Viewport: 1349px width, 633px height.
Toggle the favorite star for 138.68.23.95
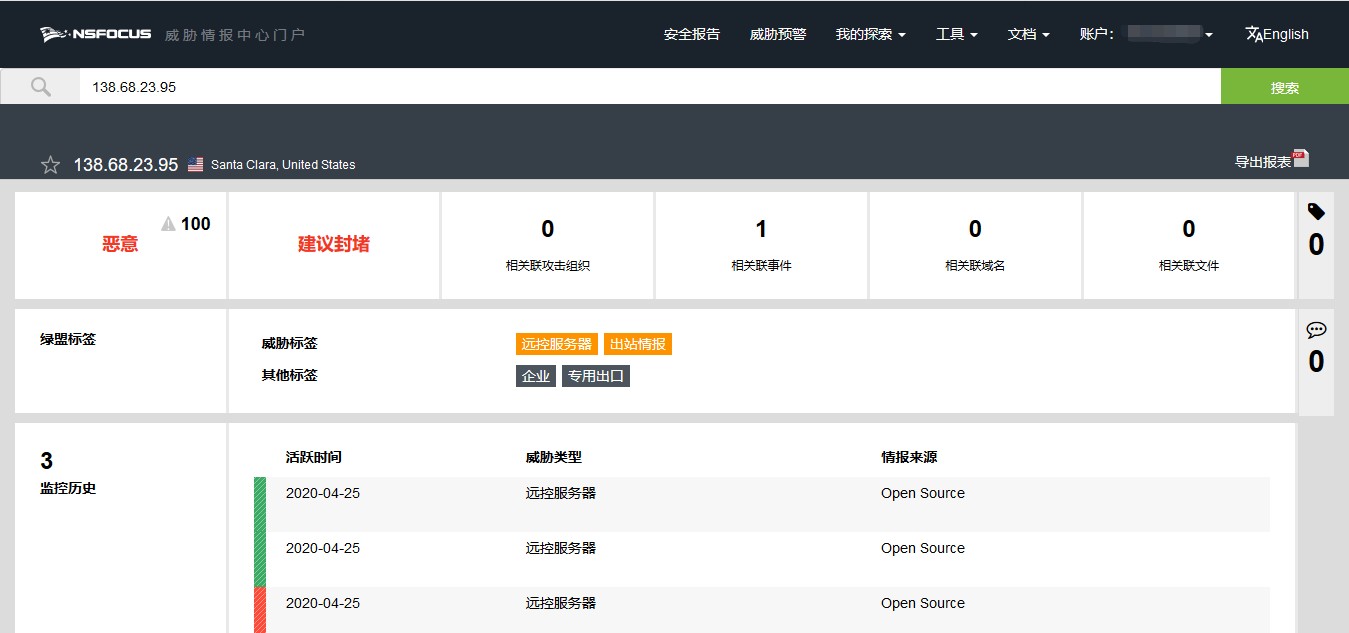pos(50,165)
